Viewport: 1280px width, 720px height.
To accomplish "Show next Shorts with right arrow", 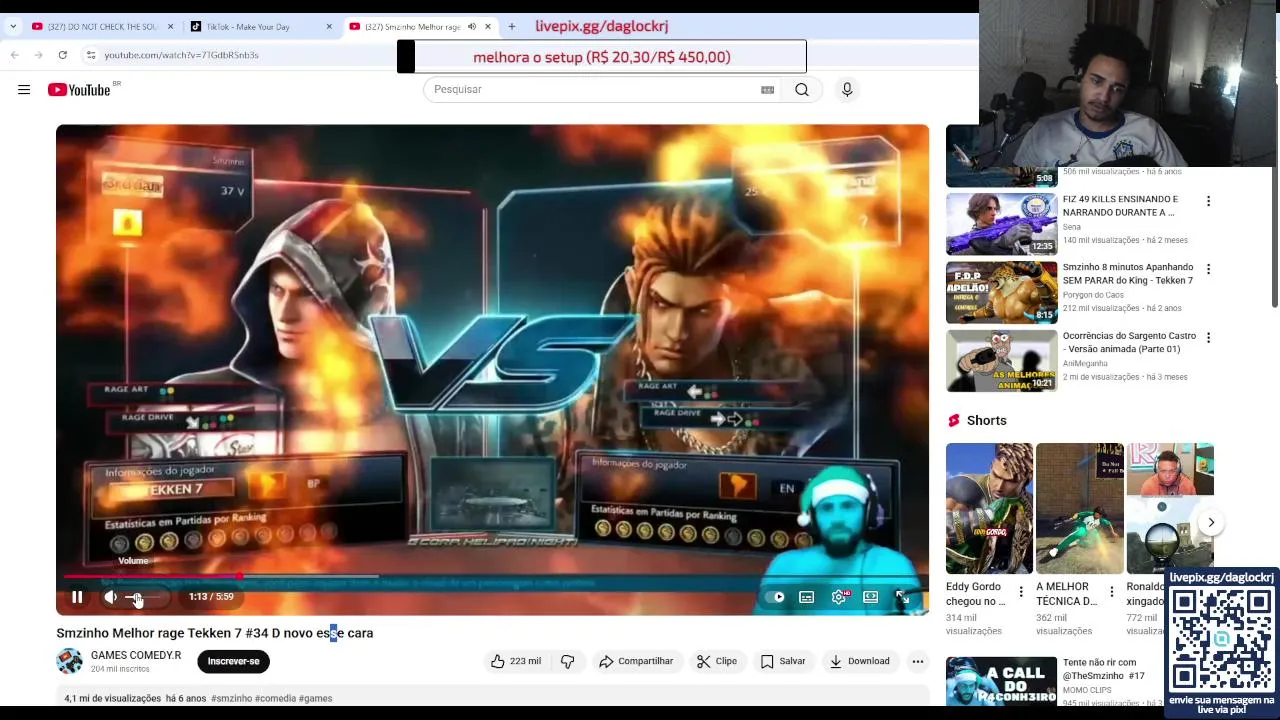I will tap(1211, 522).
